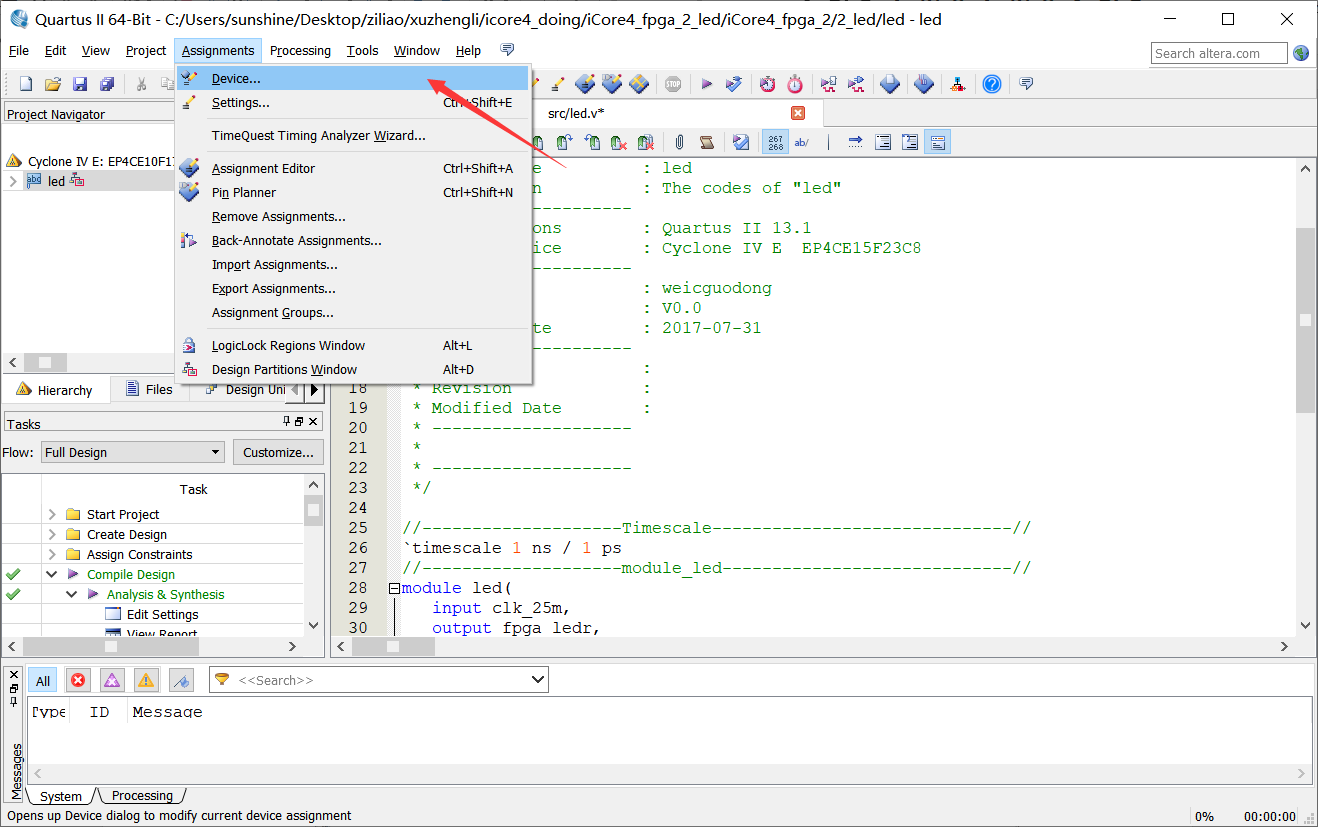Screen dimensions: 1318x827
Task: Collapse the Analysis & Synthesis task
Action: click(72, 594)
